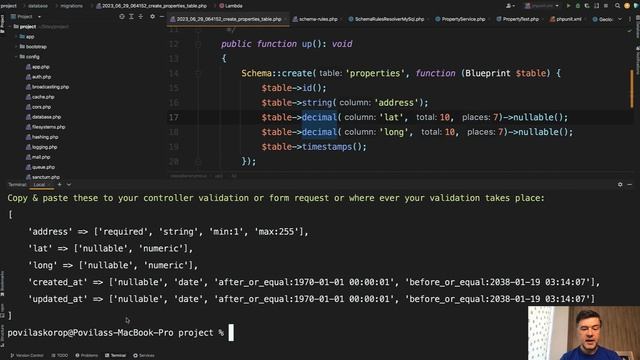The height and width of the screenshot is (360, 640).
Task: Open the Services tool window
Action: click(x=144, y=356)
